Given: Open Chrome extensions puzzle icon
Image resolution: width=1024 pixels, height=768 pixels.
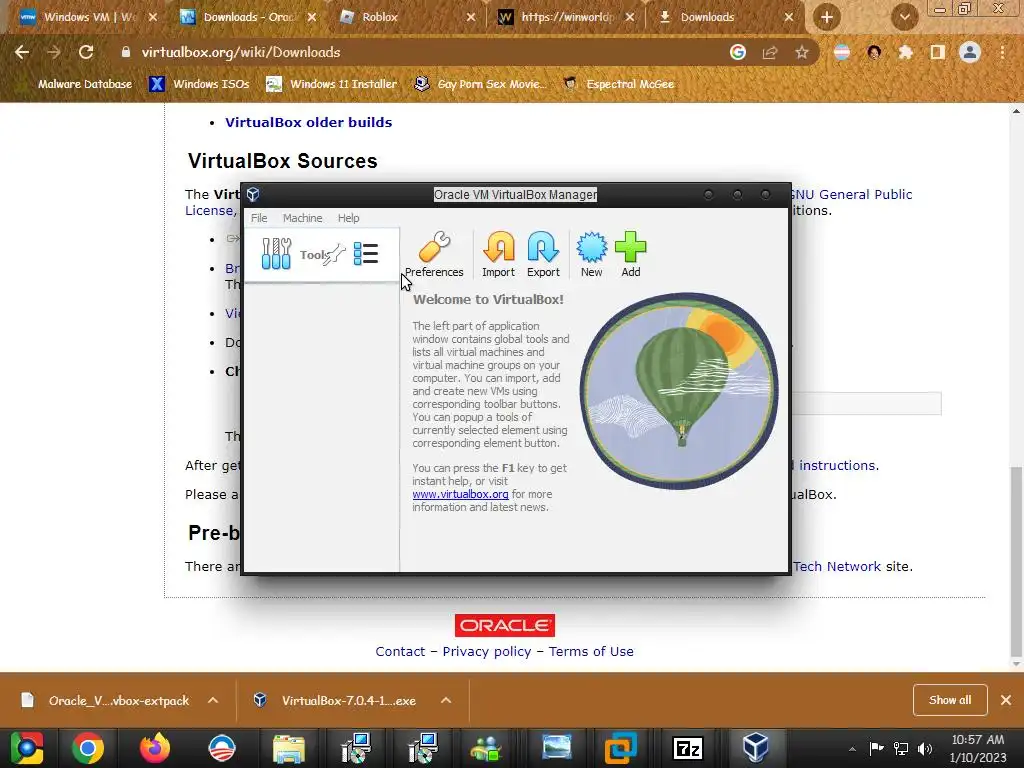Looking at the screenshot, I should point(905,52).
